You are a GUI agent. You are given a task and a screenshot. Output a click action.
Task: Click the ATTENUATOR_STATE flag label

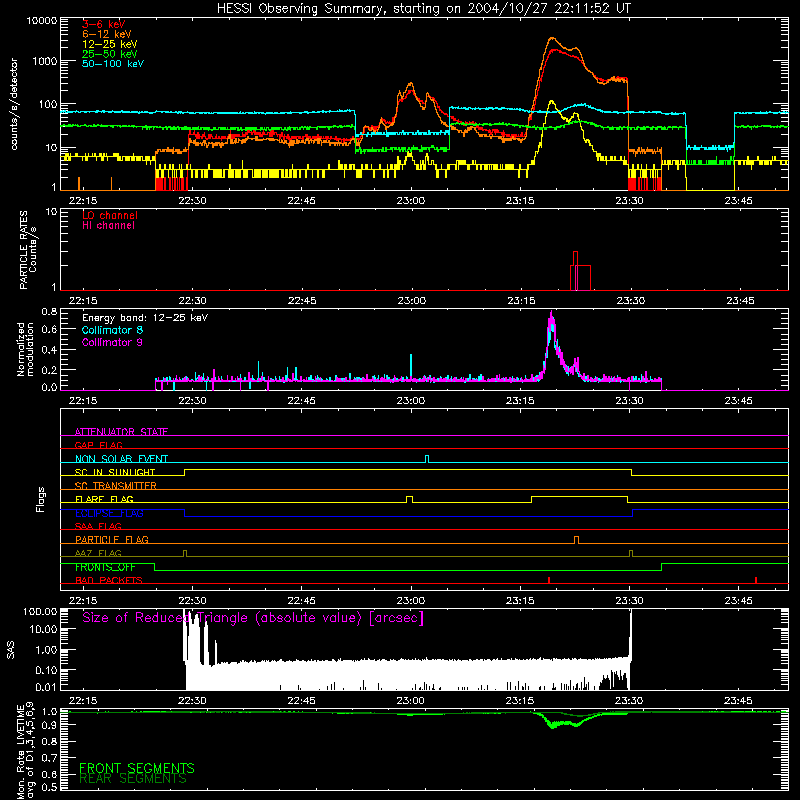point(121,432)
